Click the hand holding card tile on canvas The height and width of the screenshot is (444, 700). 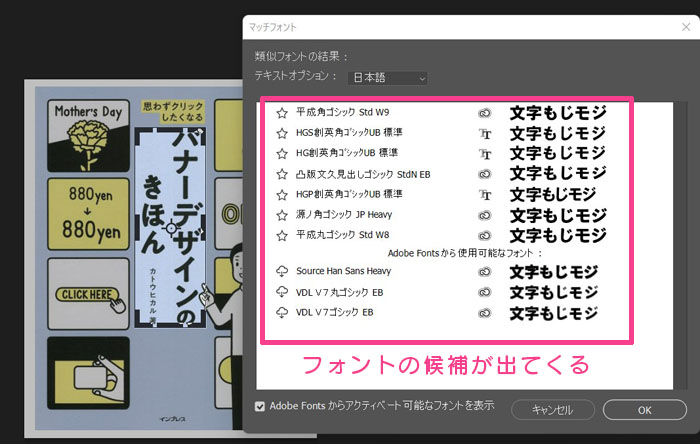pos(88,373)
